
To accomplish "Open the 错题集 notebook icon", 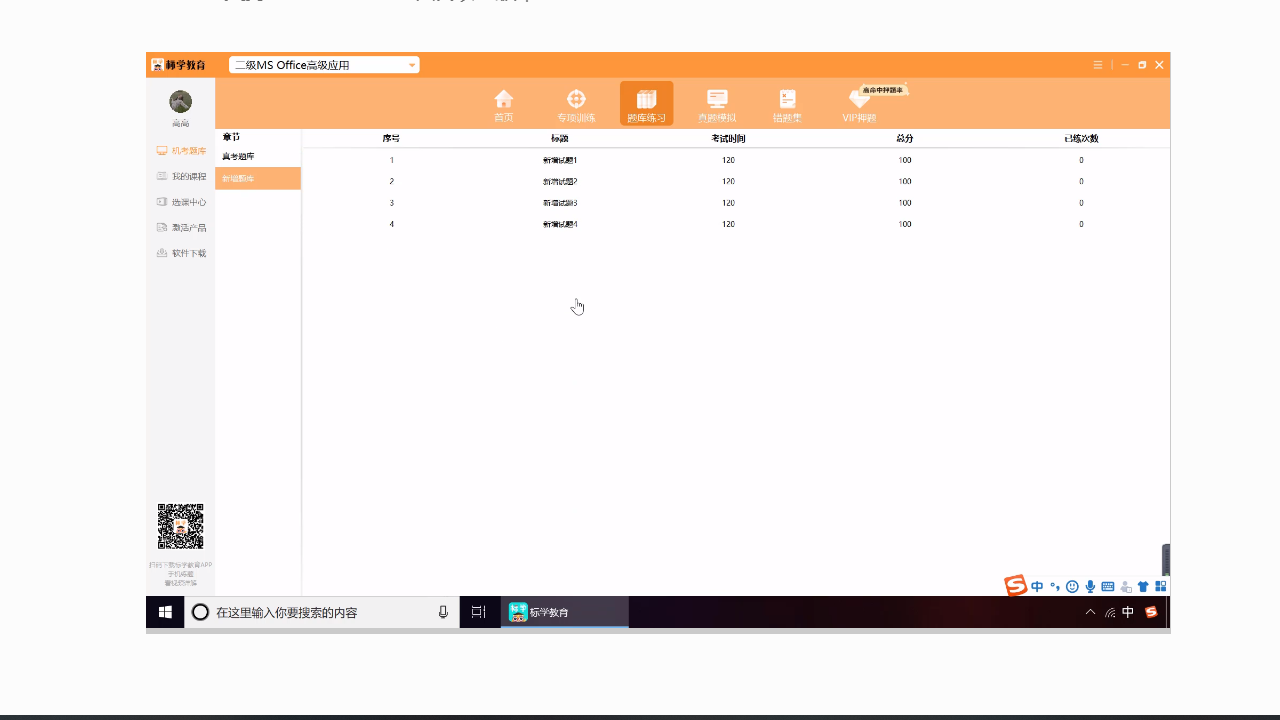I will pyautogui.click(x=788, y=100).
